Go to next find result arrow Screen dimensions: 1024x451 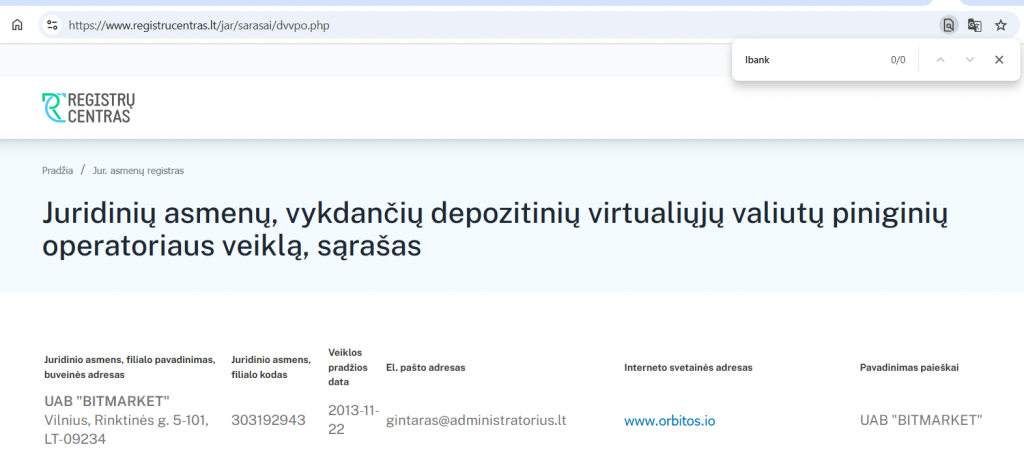[970, 59]
